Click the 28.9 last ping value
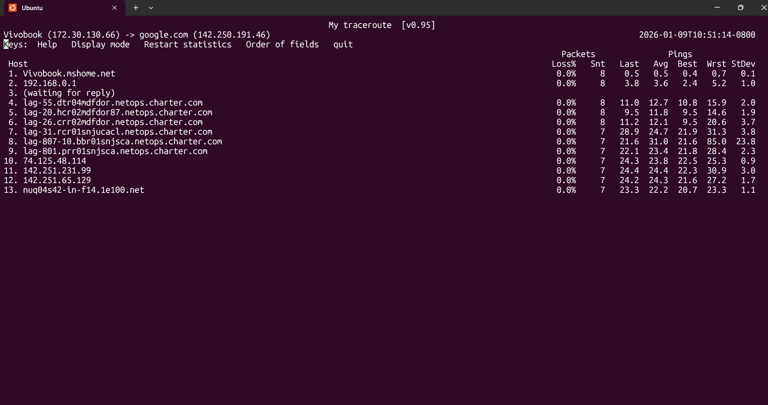The image size is (768, 405). tap(629, 132)
